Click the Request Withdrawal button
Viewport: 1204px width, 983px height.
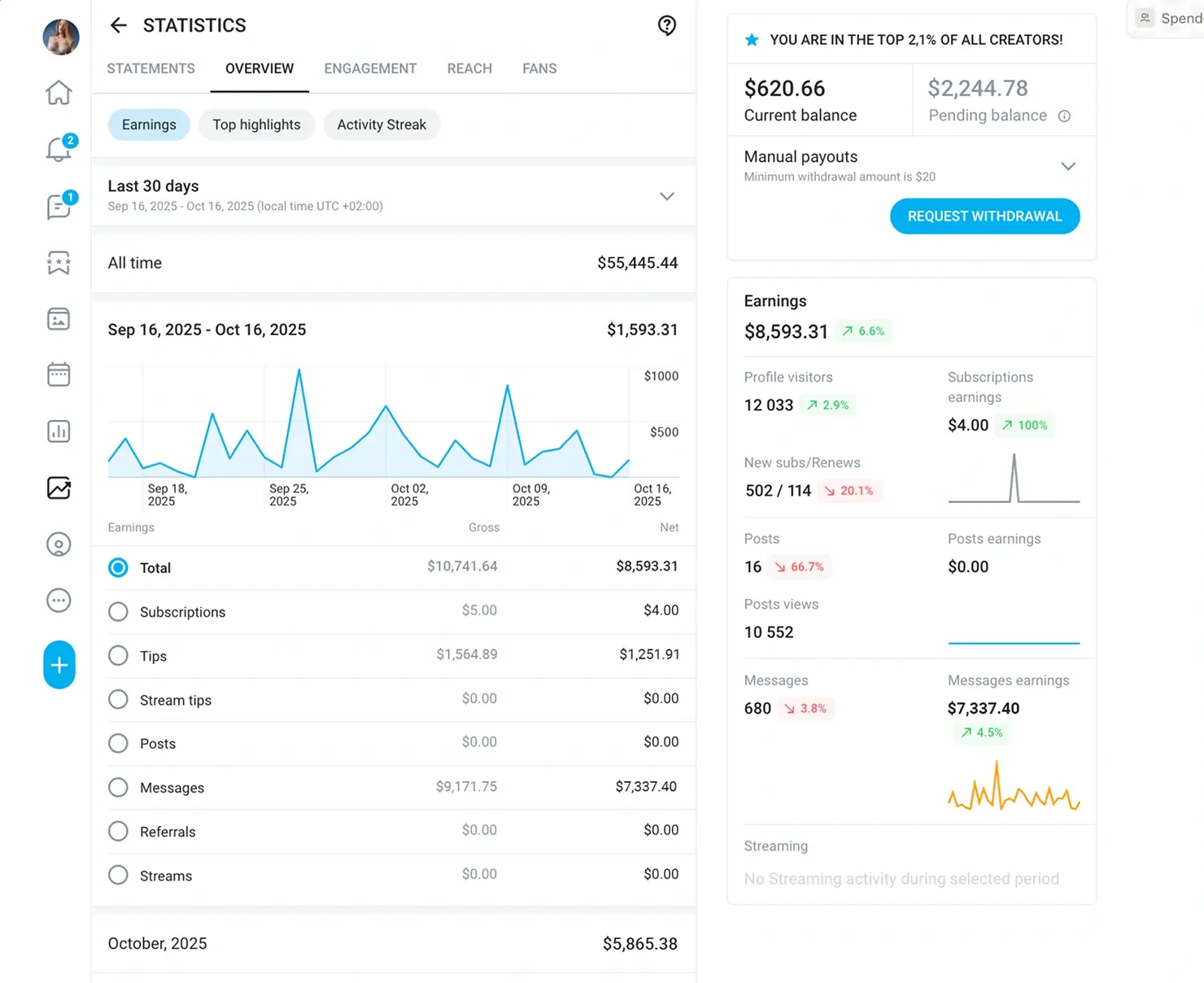point(984,216)
